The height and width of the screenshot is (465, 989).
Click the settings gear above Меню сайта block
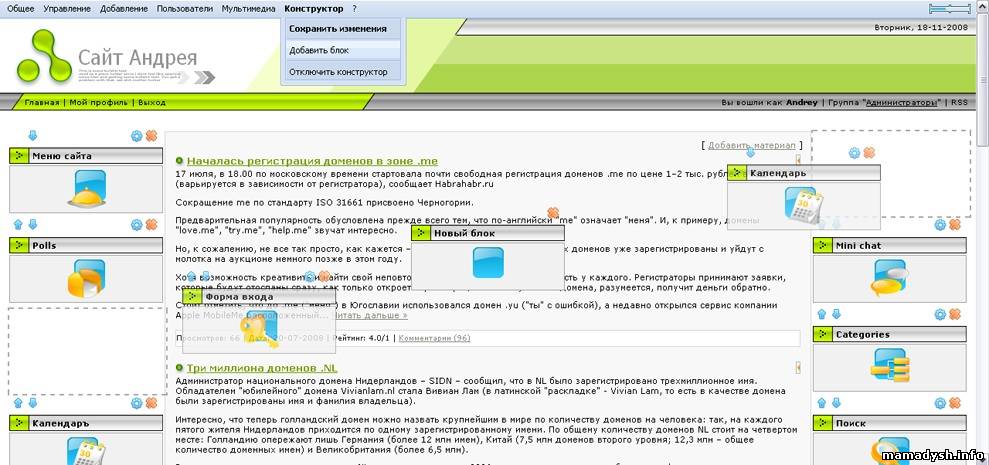[x=137, y=136]
